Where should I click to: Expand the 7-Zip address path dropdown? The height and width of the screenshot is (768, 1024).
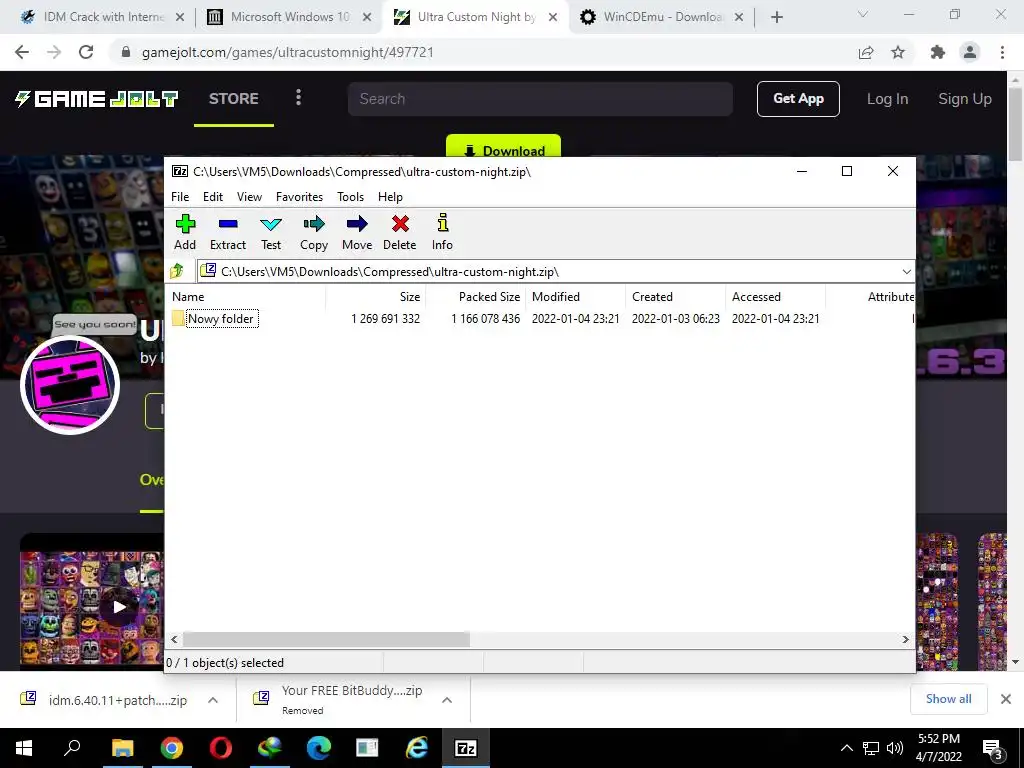click(x=906, y=272)
